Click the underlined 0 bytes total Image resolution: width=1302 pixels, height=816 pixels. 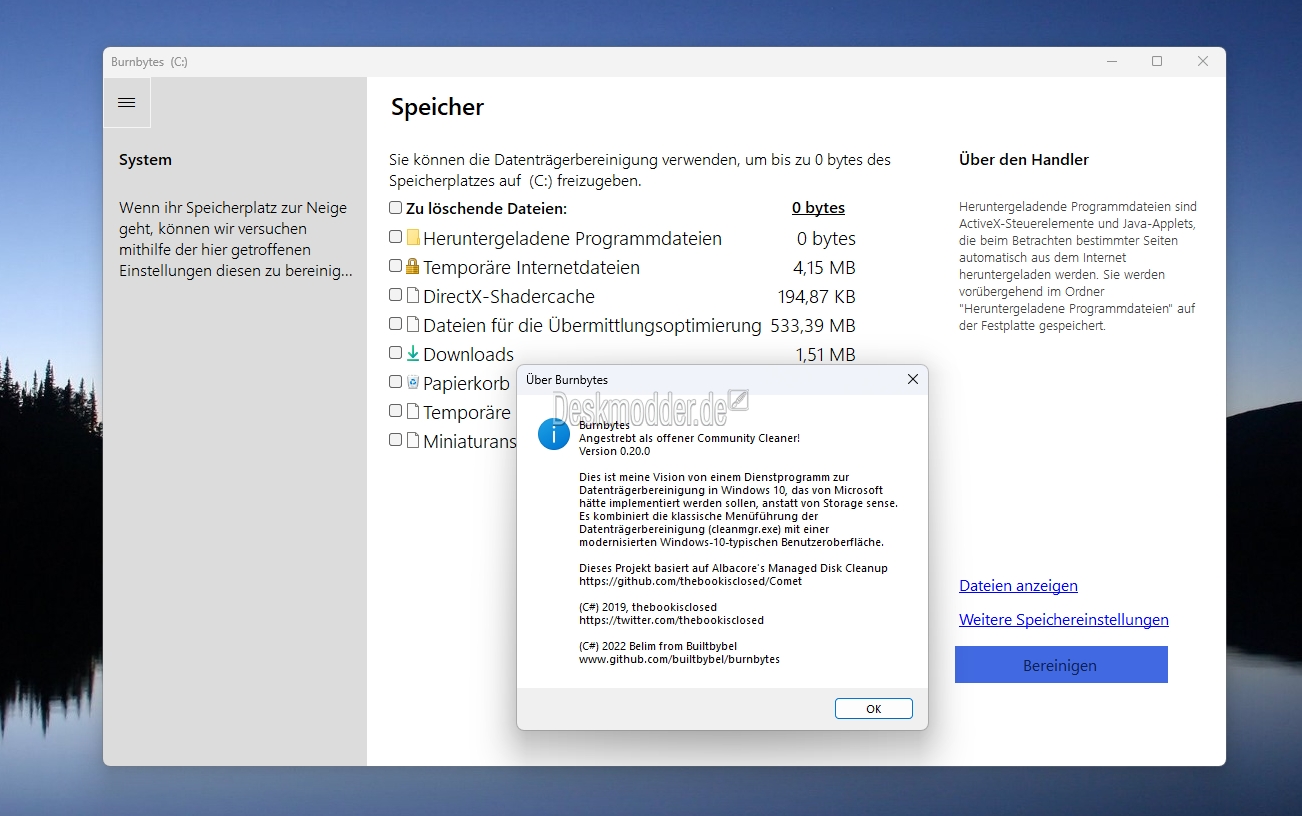coord(818,208)
